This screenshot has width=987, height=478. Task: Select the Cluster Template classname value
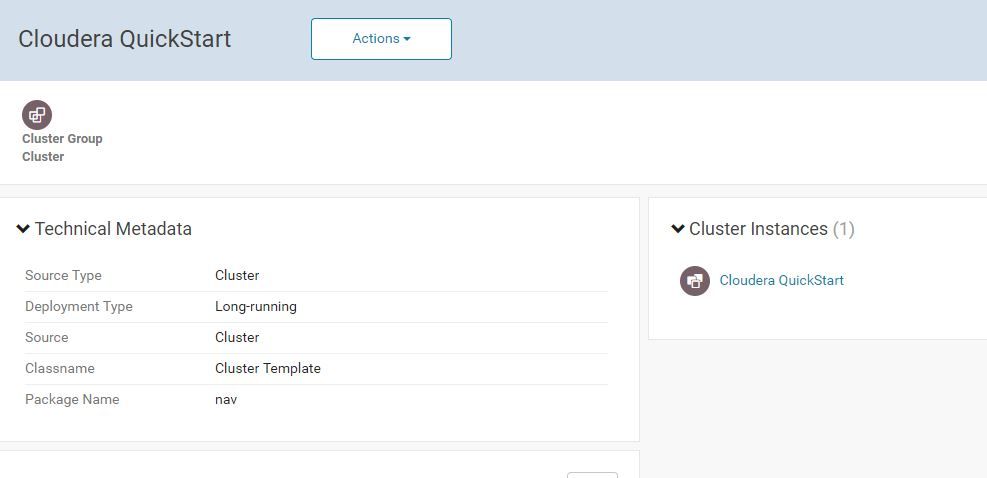[268, 369]
